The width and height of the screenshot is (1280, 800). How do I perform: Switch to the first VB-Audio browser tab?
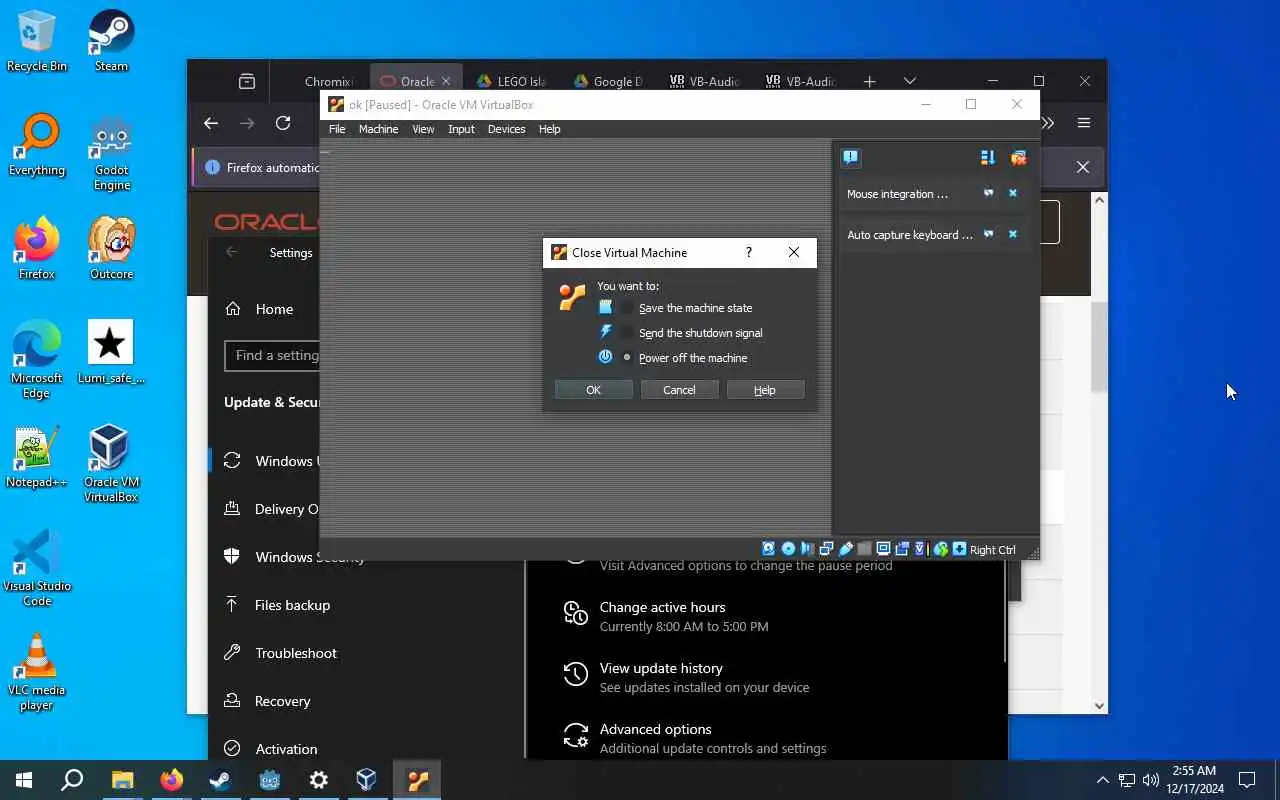point(703,81)
